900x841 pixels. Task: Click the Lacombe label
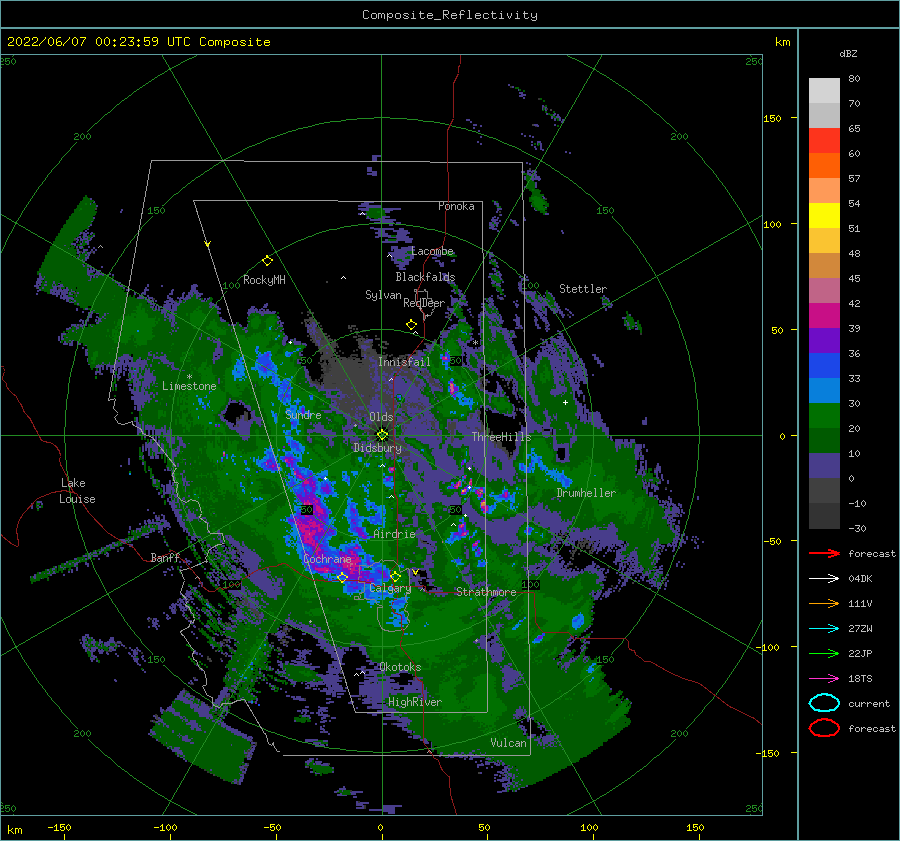[432, 251]
